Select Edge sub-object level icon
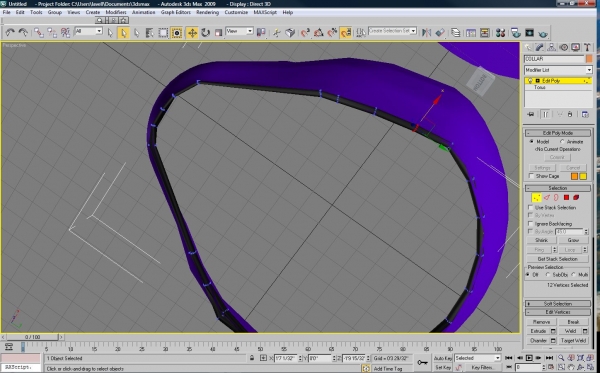 click(547, 197)
